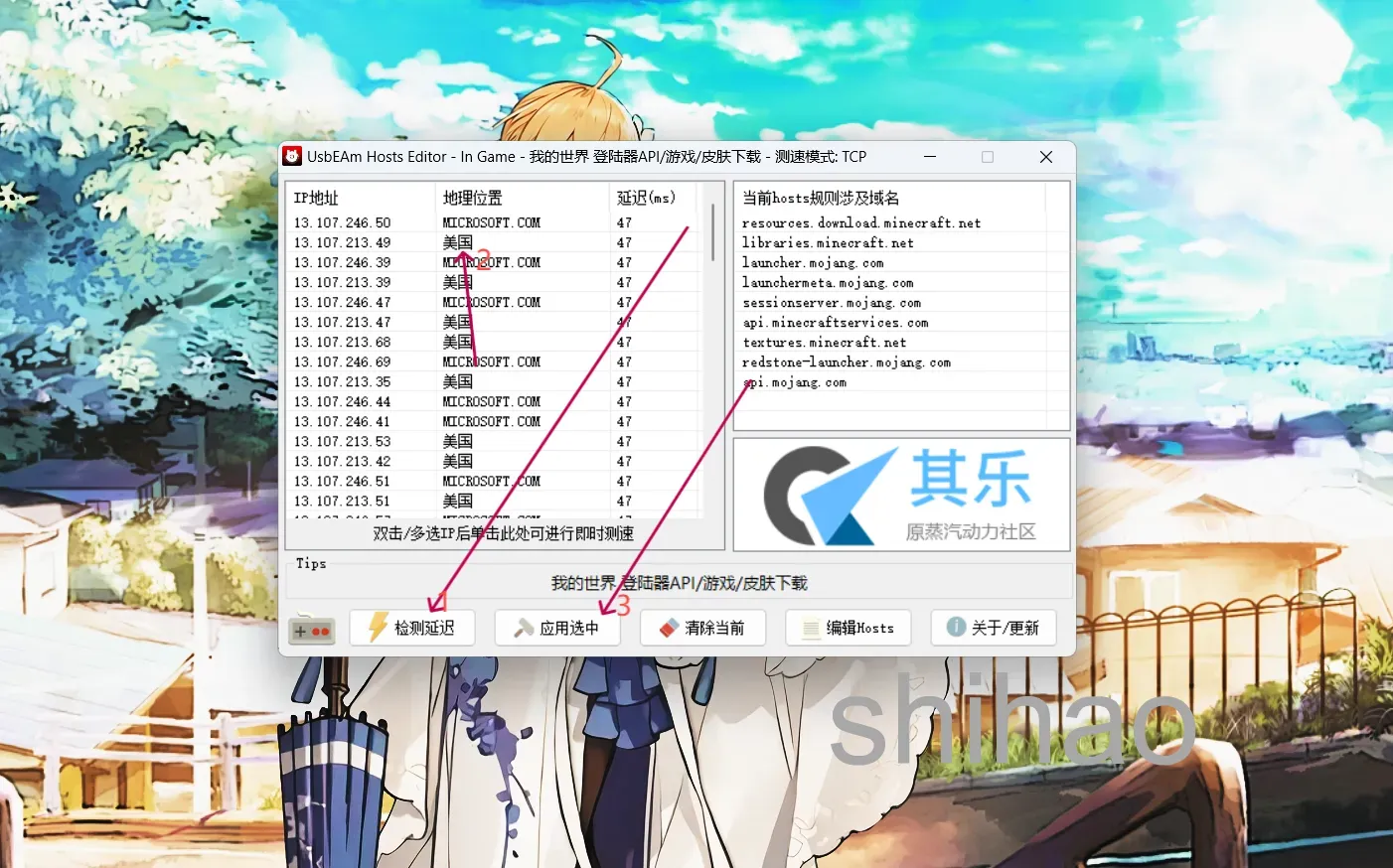Open the 编辑Hosts notepad button
The image size is (1393, 868).
[x=849, y=628]
